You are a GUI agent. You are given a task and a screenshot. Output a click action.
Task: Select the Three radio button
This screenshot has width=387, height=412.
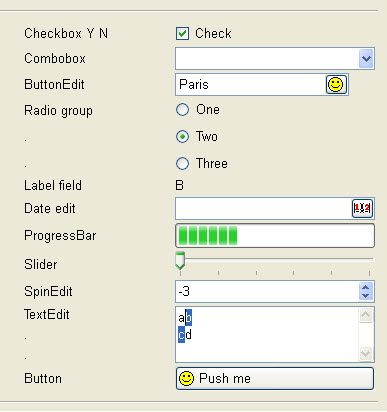point(182,164)
